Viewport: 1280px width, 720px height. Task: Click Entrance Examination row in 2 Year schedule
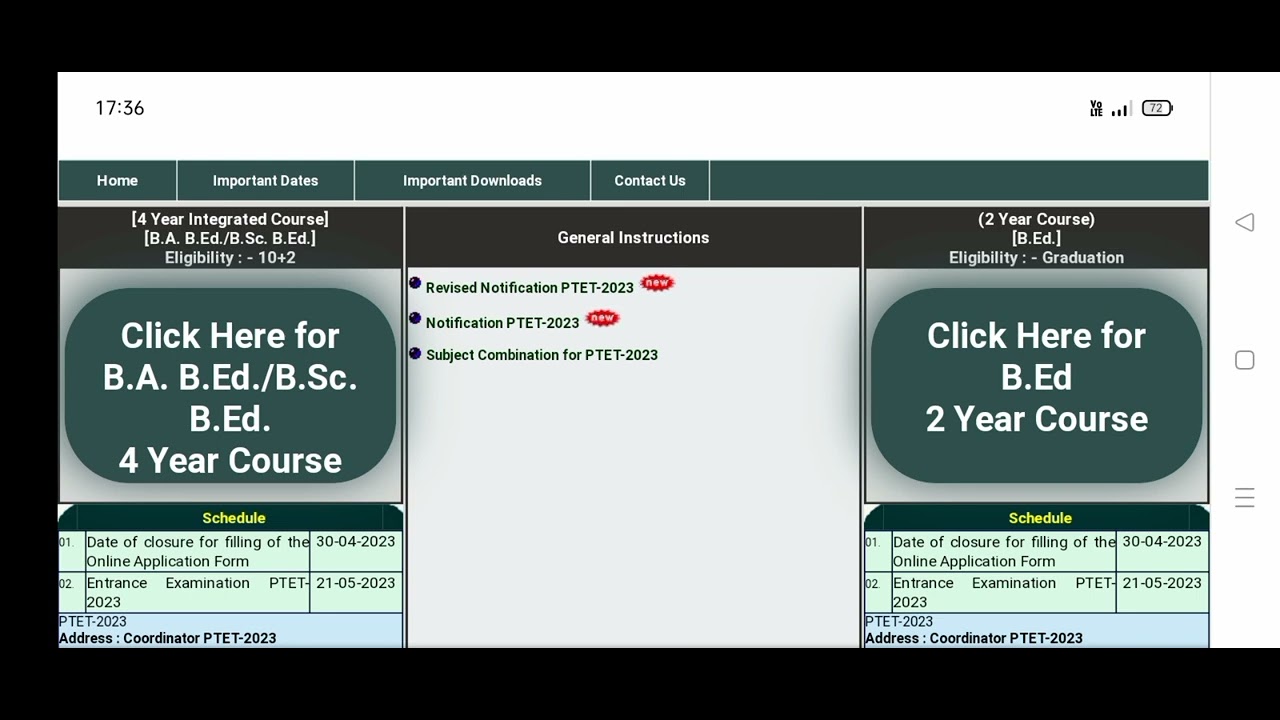1036,592
